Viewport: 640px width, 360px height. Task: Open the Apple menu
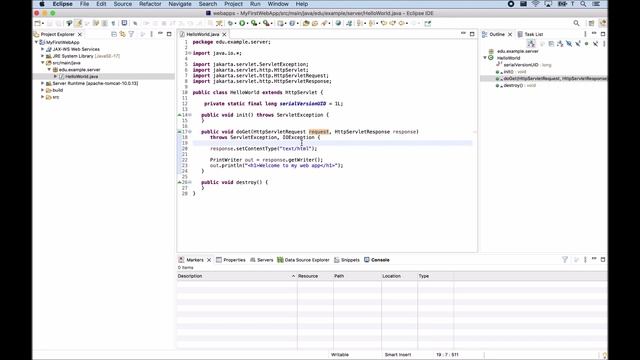(42, 4)
